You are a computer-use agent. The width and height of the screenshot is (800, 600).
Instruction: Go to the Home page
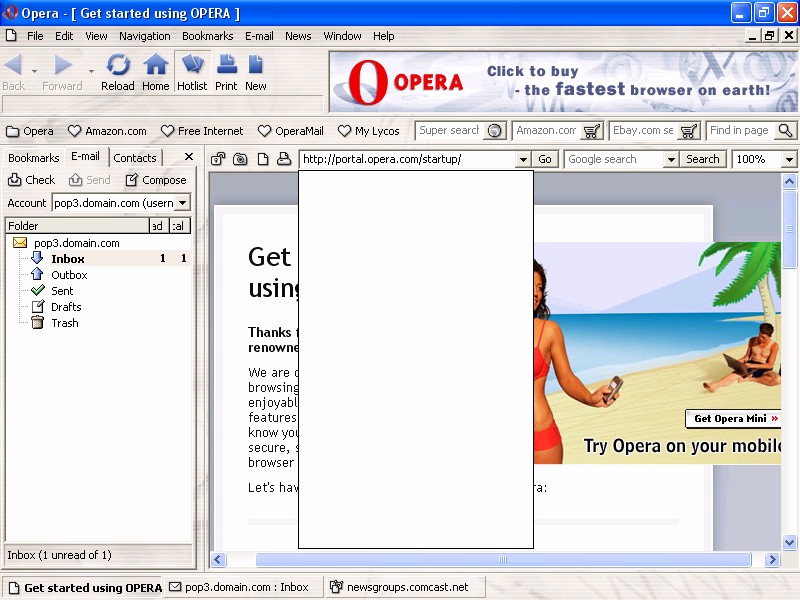tap(155, 72)
